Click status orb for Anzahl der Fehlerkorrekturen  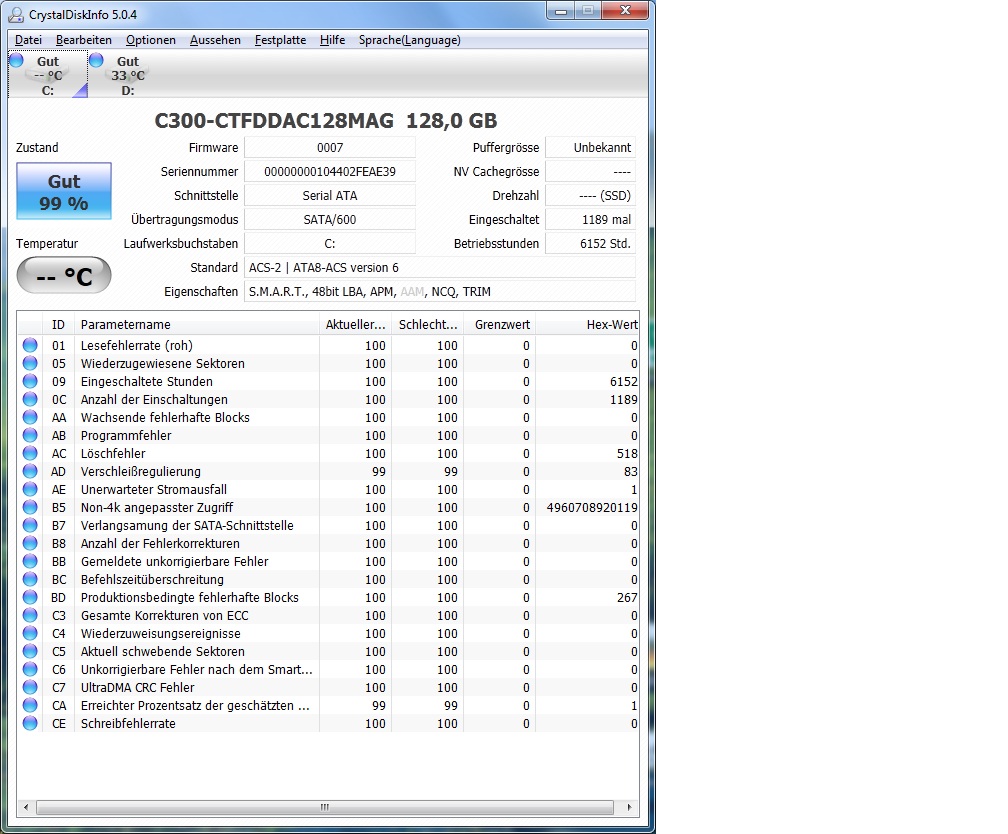(x=30, y=543)
